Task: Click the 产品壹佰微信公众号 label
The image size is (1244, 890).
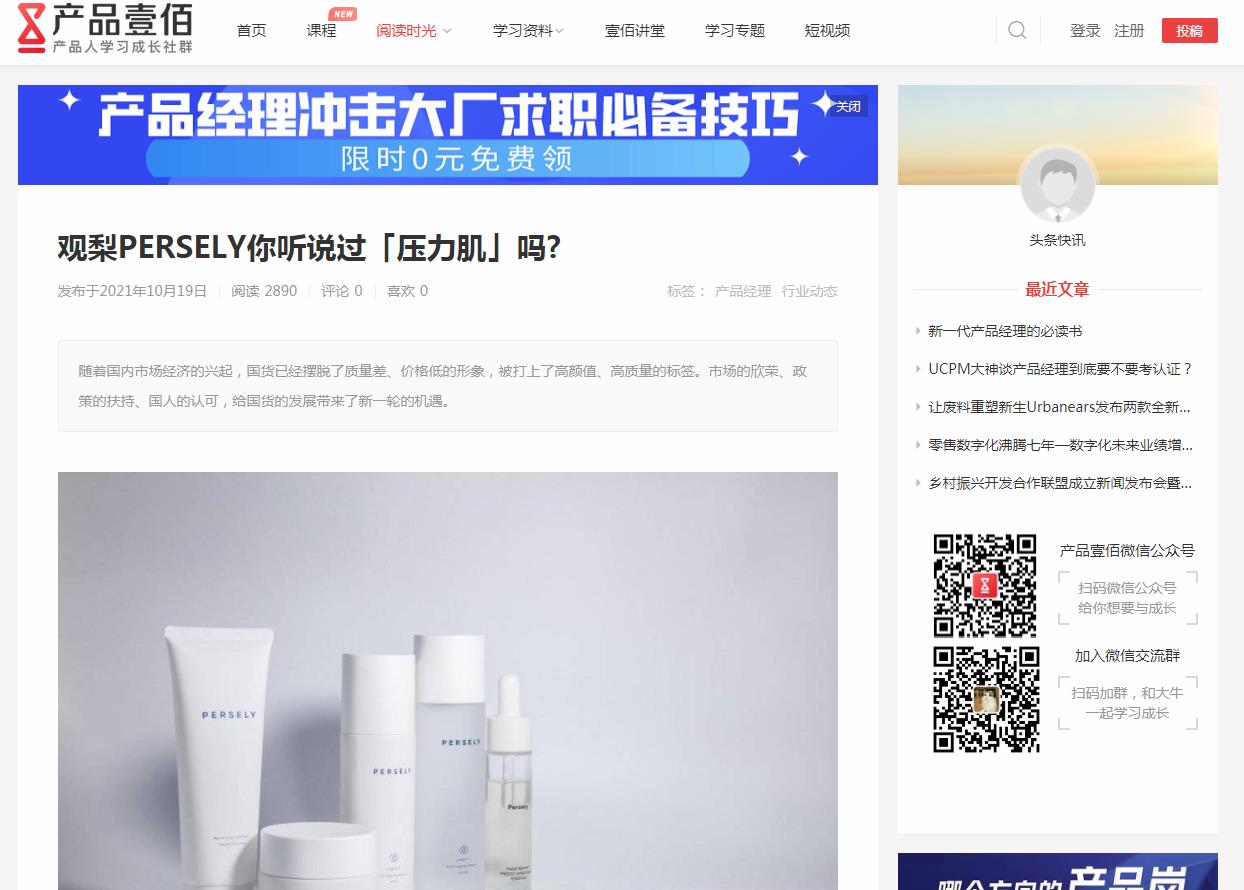Action: coord(1127,551)
